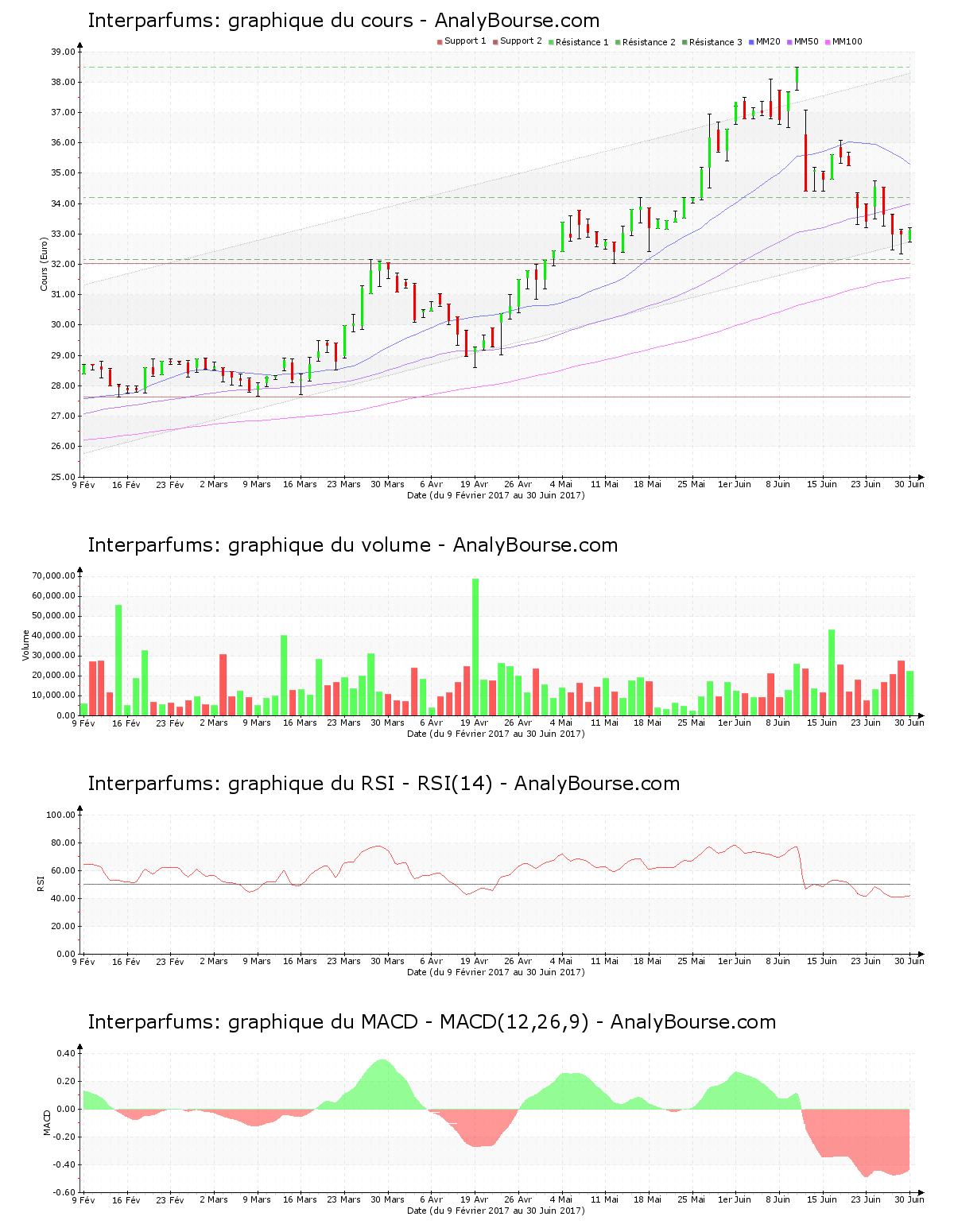Click '4 Mai' on the RSI chart date axis
Image resolution: width=954 pixels, height=1232 pixels.
coord(561,961)
